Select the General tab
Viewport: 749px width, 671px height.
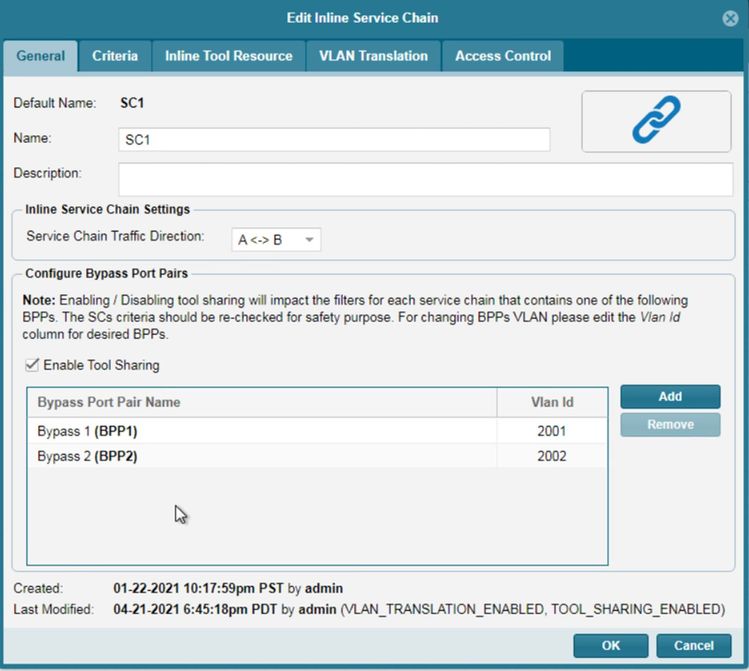pyautogui.click(x=40, y=56)
